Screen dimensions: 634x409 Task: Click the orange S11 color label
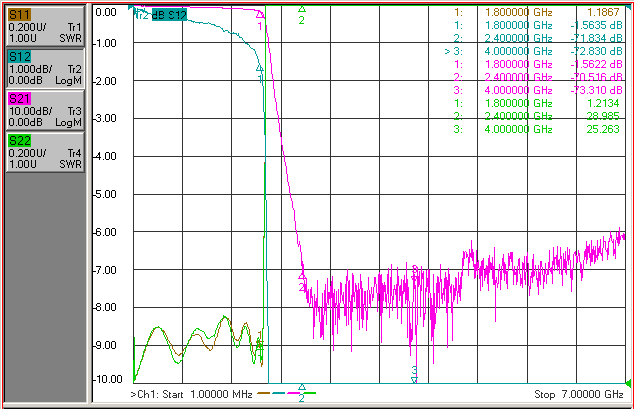19,15
